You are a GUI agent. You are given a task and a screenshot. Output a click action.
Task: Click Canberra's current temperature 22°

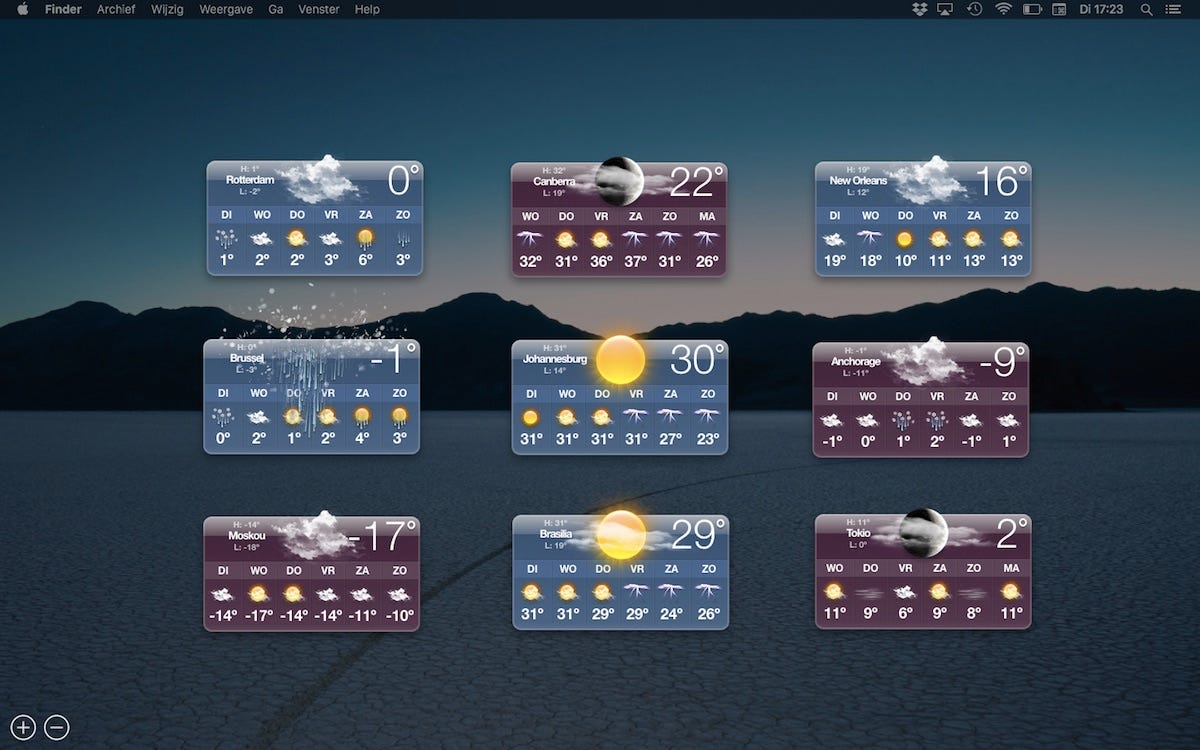[697, 183]
